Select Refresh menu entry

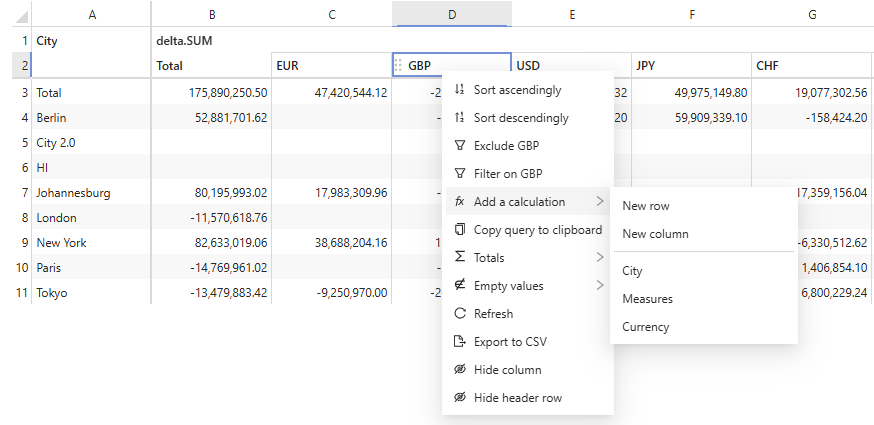528,313
